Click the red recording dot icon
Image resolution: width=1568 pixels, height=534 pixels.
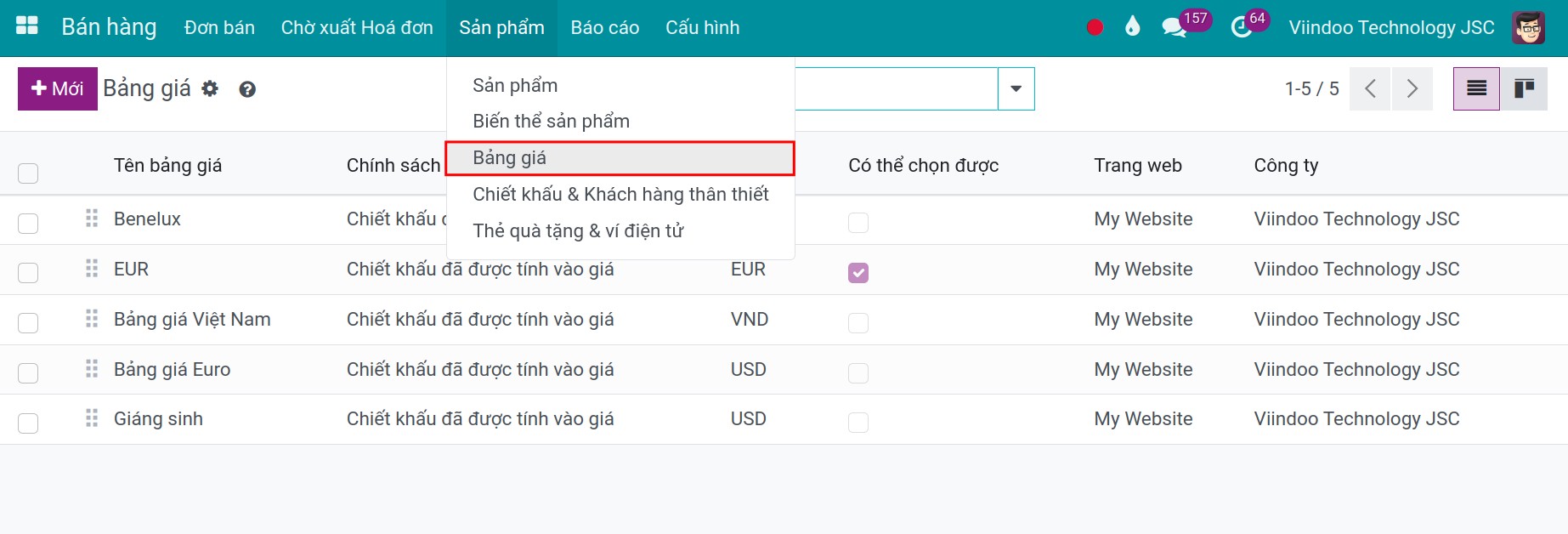pos(1095,27)
